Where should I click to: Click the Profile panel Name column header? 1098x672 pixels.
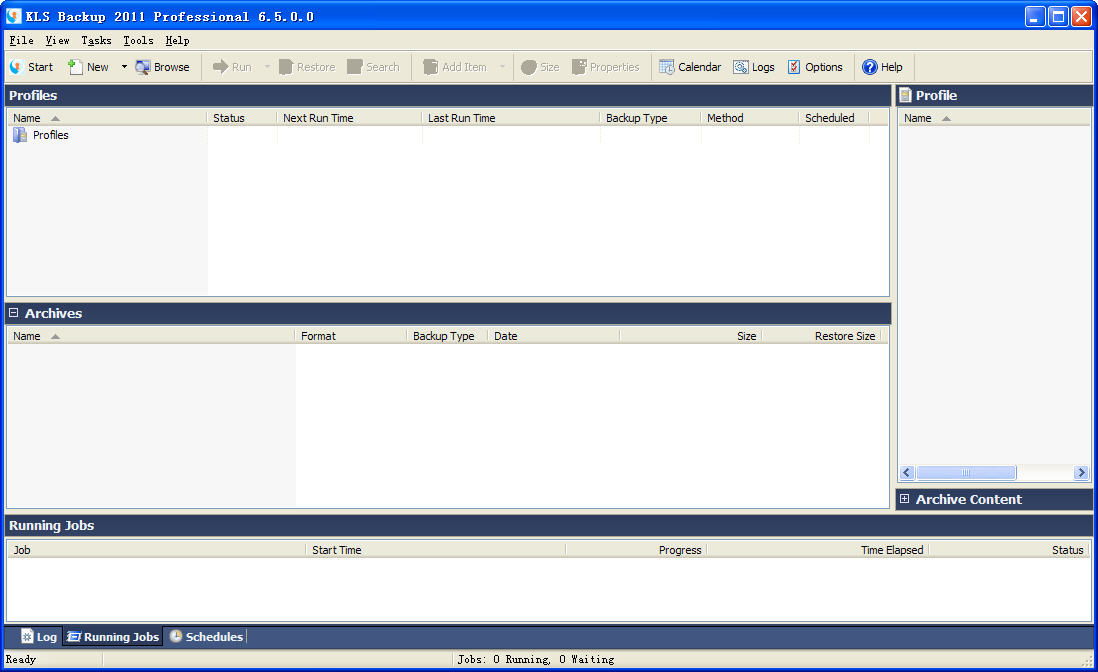994,118
